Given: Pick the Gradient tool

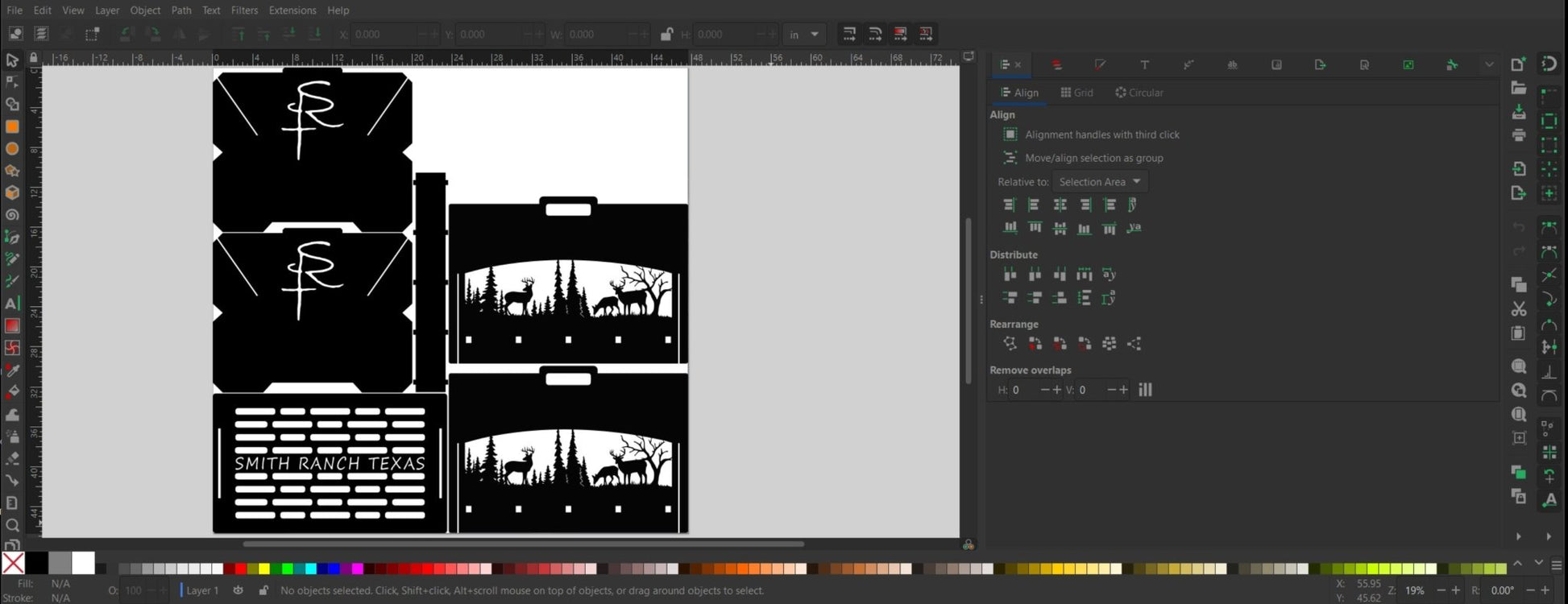Looking at the screenshot, I should tap(12, 326).
